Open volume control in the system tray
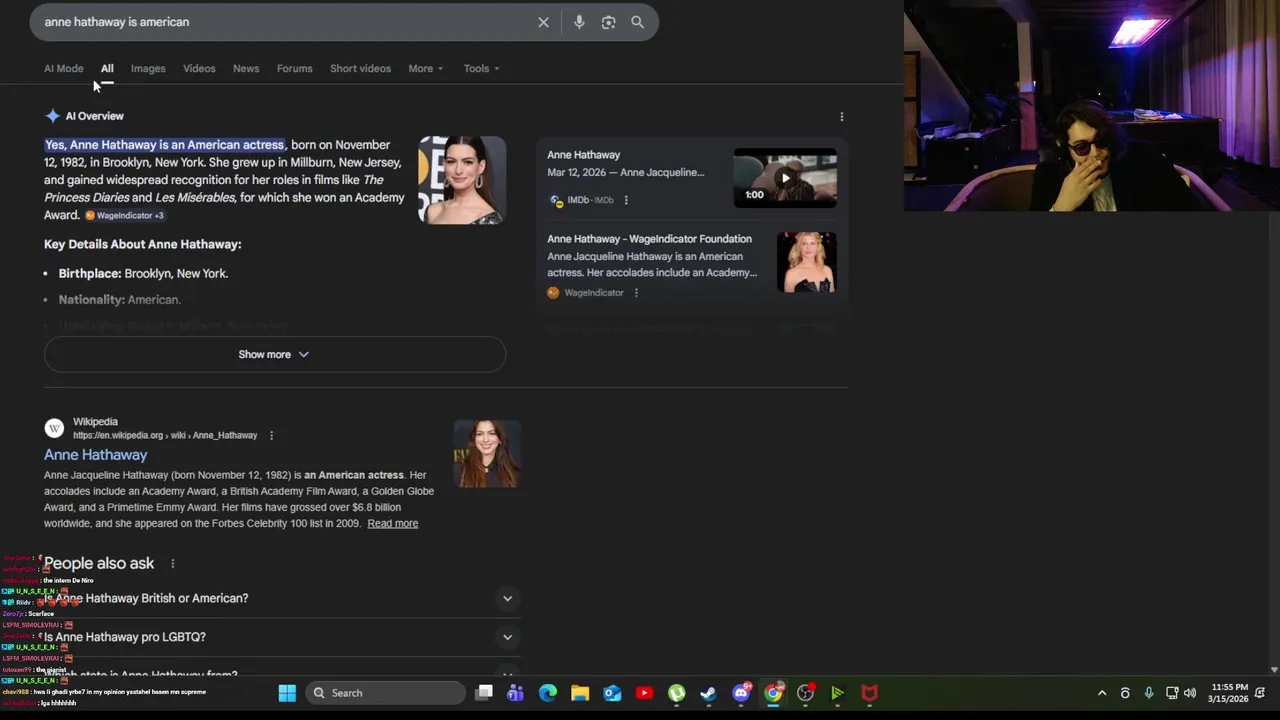Viewport: 1280px width, 720px height. [1190, 693]
